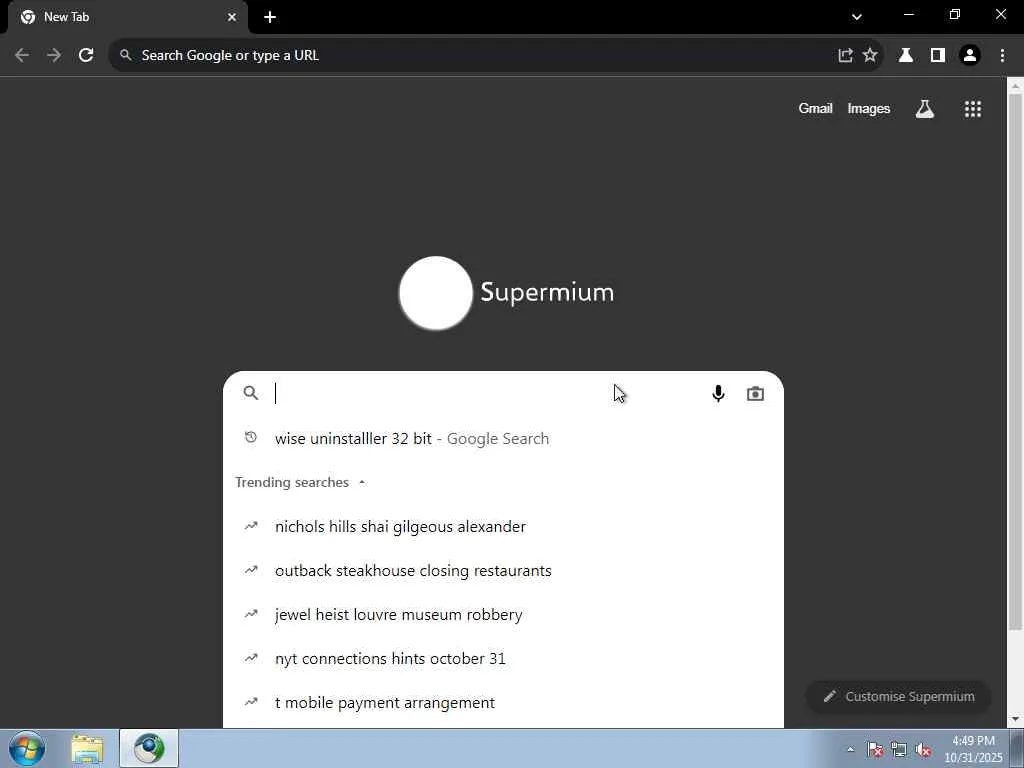Open the Gmail link
Screen dimensions: 1024x768
click(815, 108)
